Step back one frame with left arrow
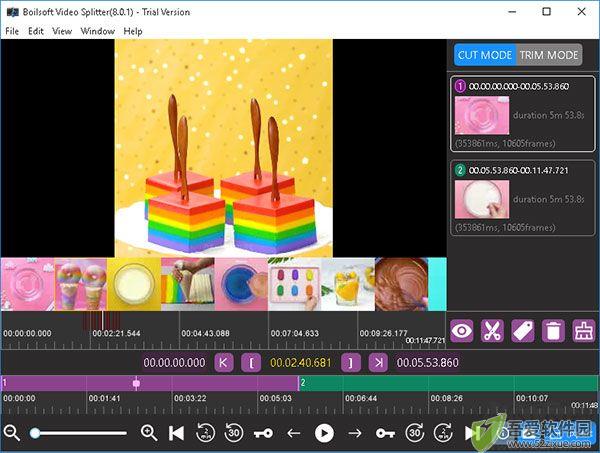Image resolution: width=600 pixels, height=453 pixels. tap(293, 433)
